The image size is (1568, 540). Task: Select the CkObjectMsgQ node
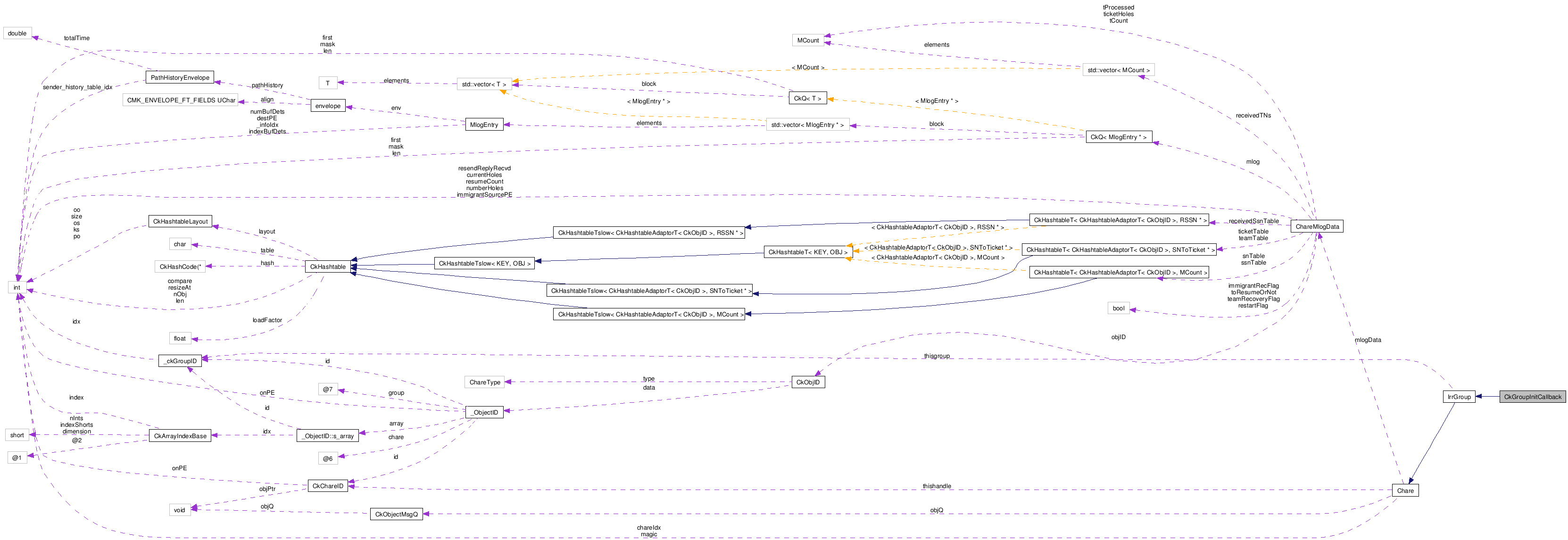click(396, 515)
